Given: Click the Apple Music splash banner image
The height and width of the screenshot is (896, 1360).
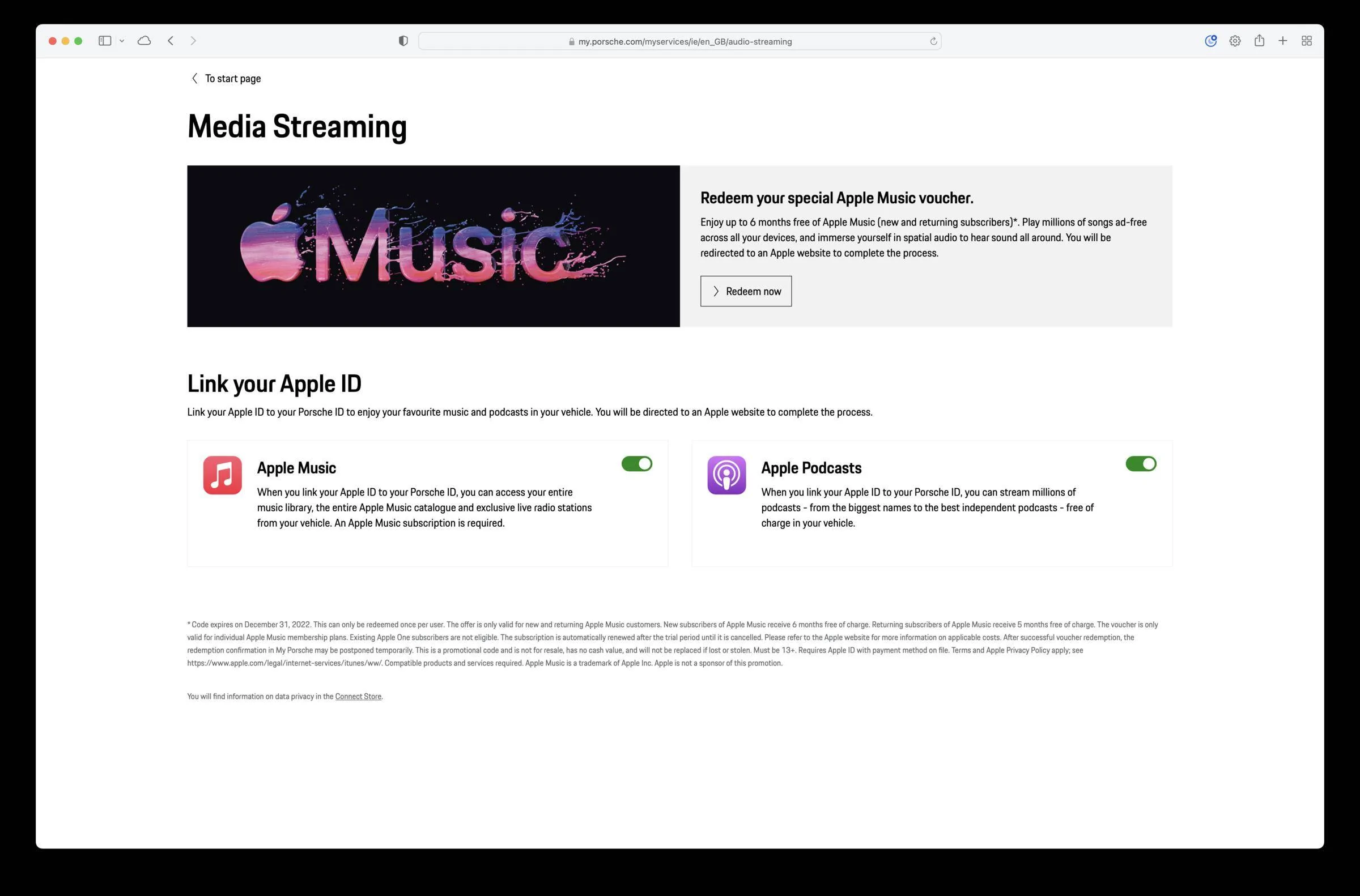Looking at the screenshot, I should point(433,246).
